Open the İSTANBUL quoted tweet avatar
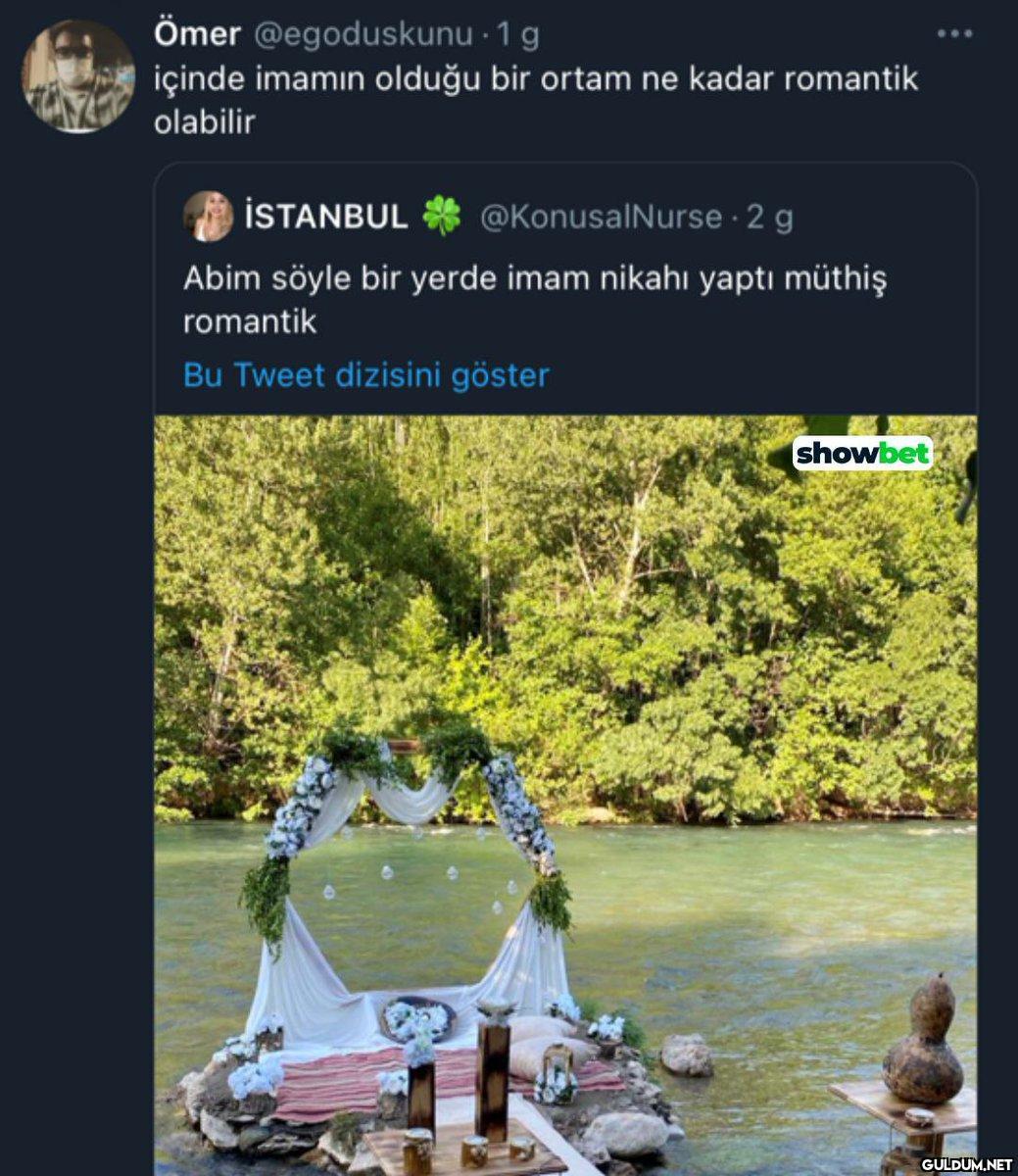This screenshot has height=1176, width=1018. (208, 217)
